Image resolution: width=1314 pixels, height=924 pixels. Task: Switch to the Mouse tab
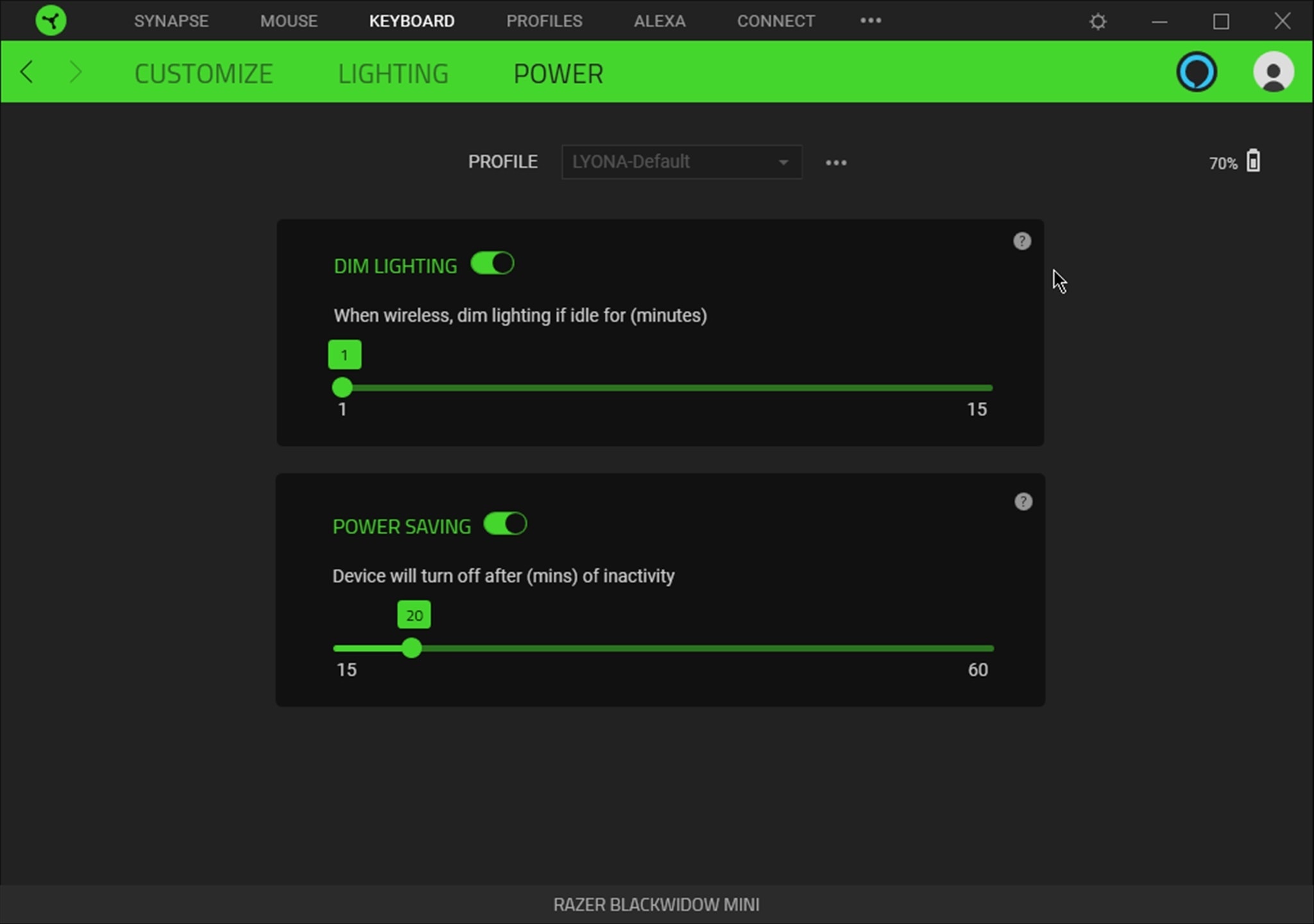coord(289,21)
